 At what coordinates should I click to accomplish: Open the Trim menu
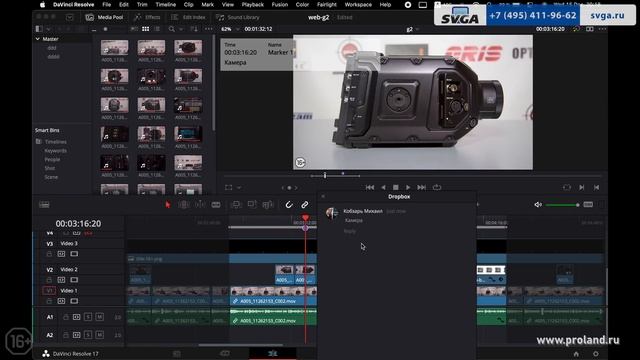pos(142,4)
